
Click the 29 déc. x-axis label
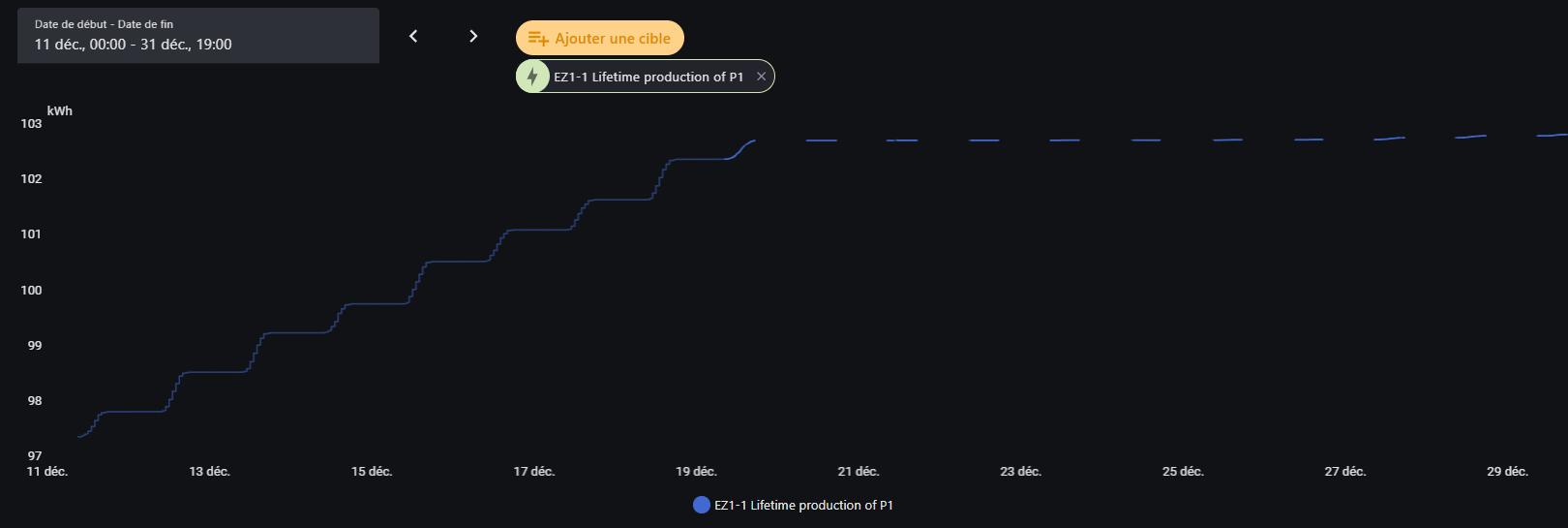coord(1507,472)
